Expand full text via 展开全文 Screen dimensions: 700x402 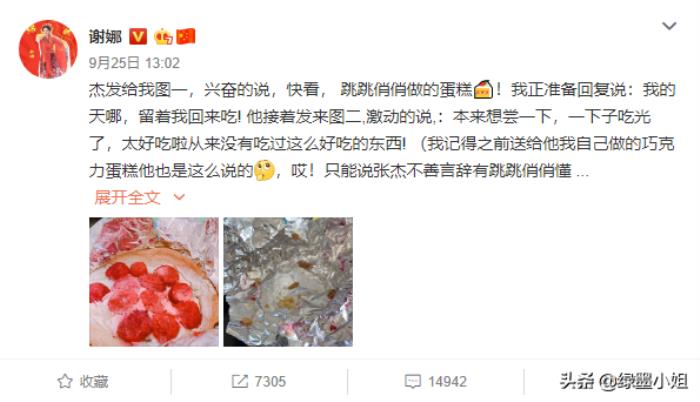[127, 197]
